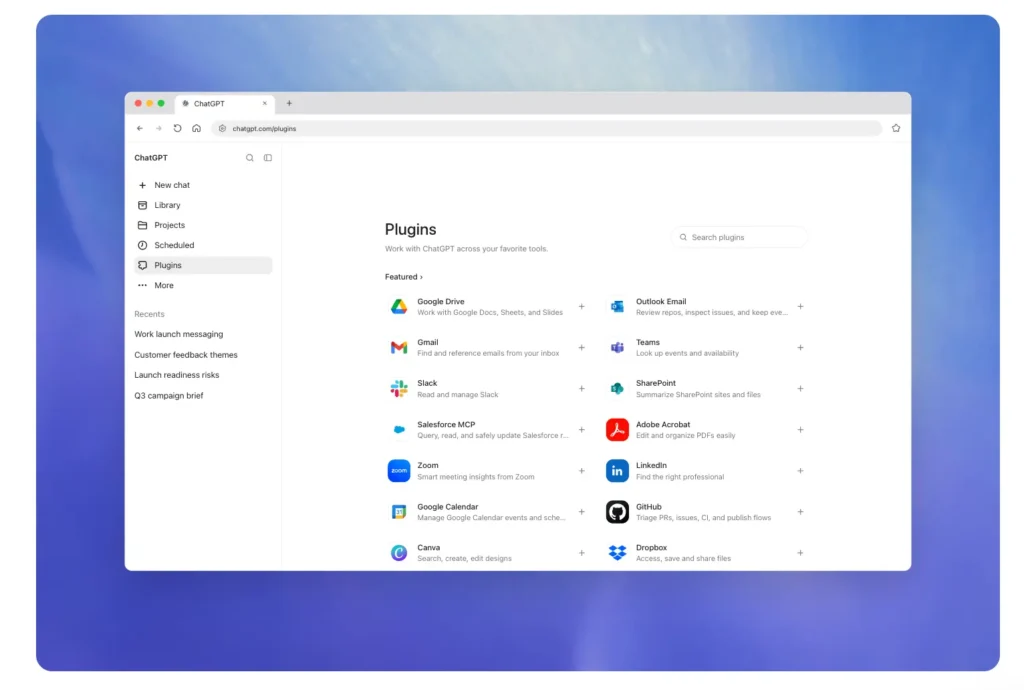This screenshot has width=1024, height=690.
Task: Open Scheduled in the sidebar
Action: pyautogui.click(x=203, y=245)
